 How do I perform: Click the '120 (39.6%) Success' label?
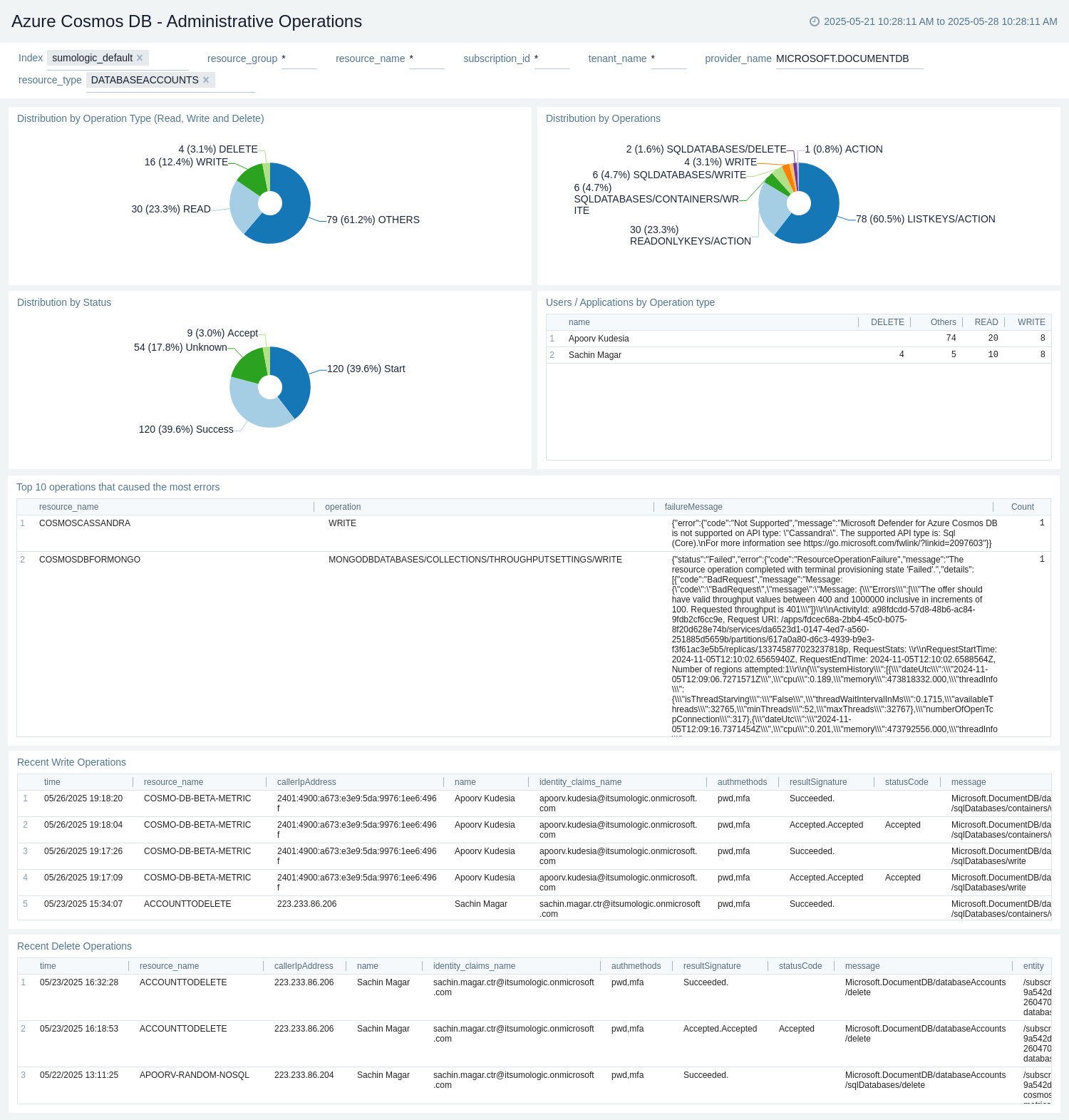pos(186,429)
